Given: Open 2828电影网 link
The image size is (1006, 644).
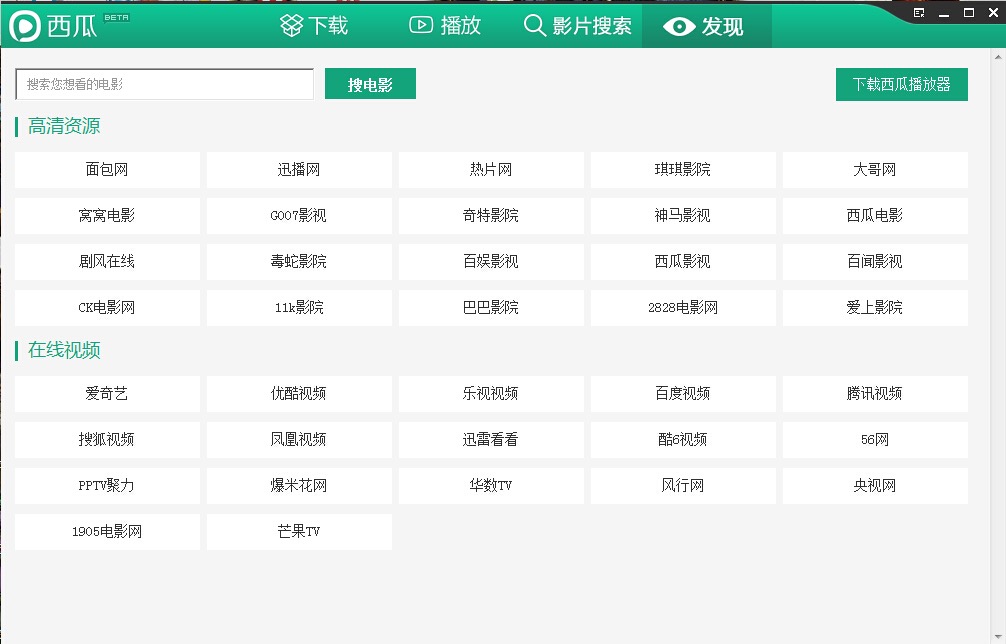Looking at the screenshot, I should [683, 308].
